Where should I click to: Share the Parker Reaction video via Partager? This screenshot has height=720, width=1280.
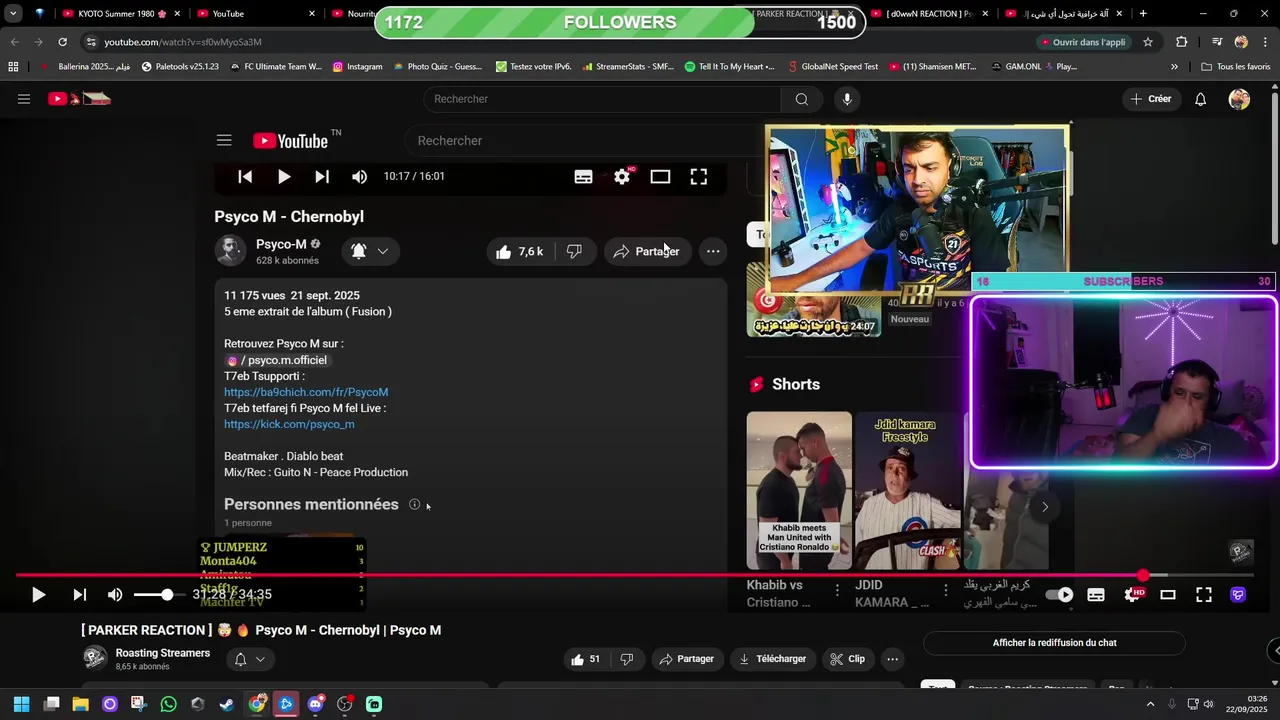tap(685, 659)
